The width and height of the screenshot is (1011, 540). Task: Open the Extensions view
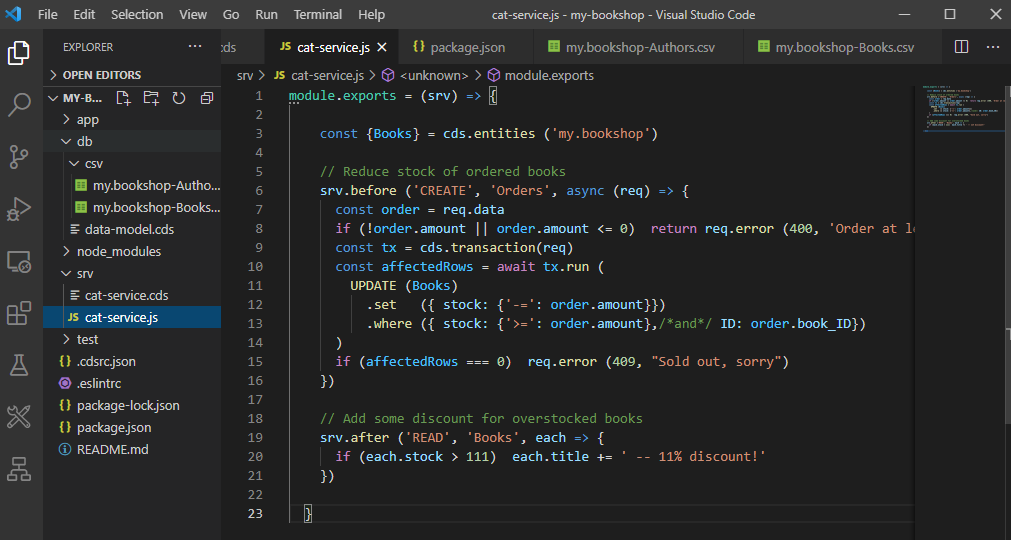click(x=19, y=313)
